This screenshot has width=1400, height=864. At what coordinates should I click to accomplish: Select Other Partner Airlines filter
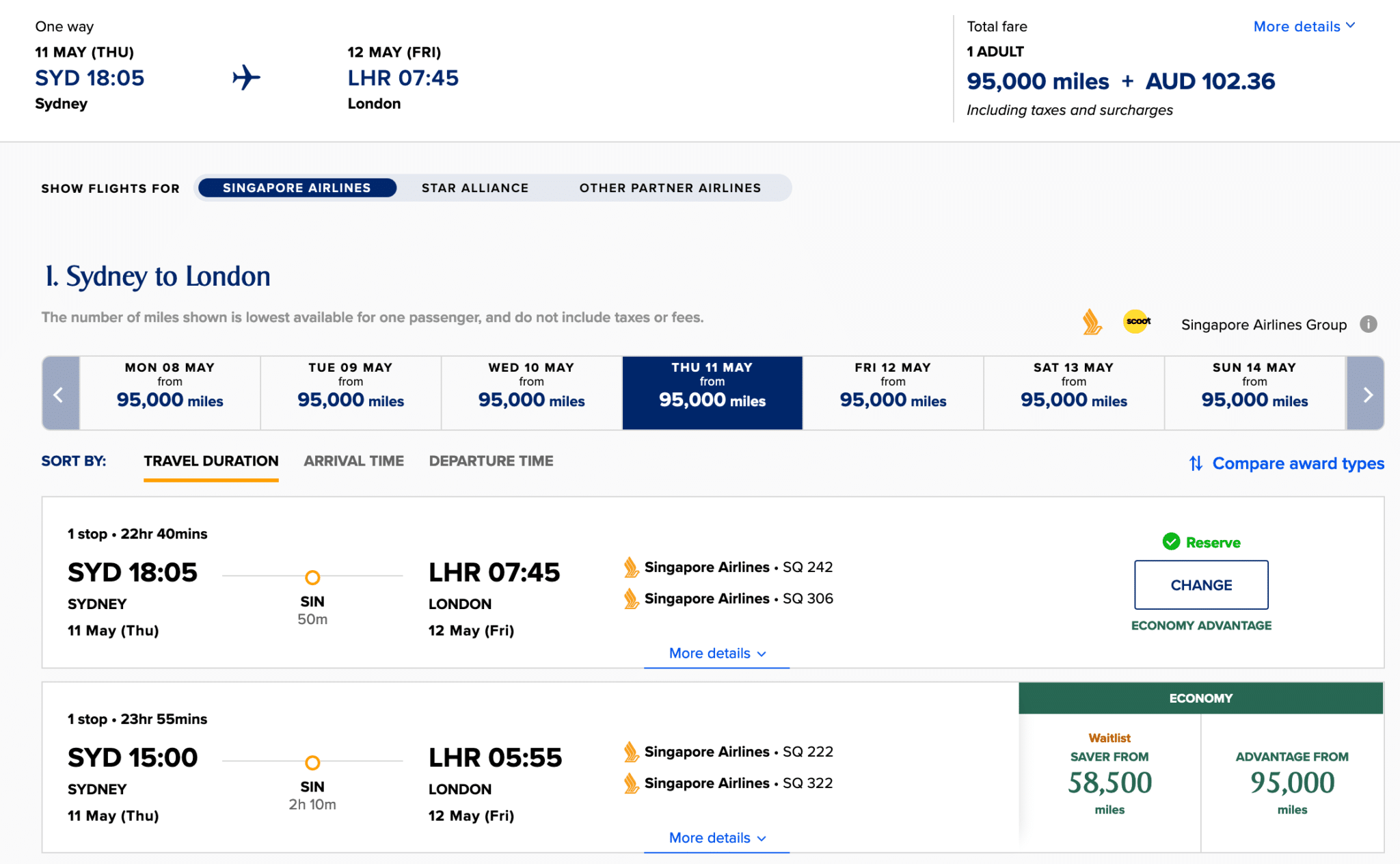[669, 188]
